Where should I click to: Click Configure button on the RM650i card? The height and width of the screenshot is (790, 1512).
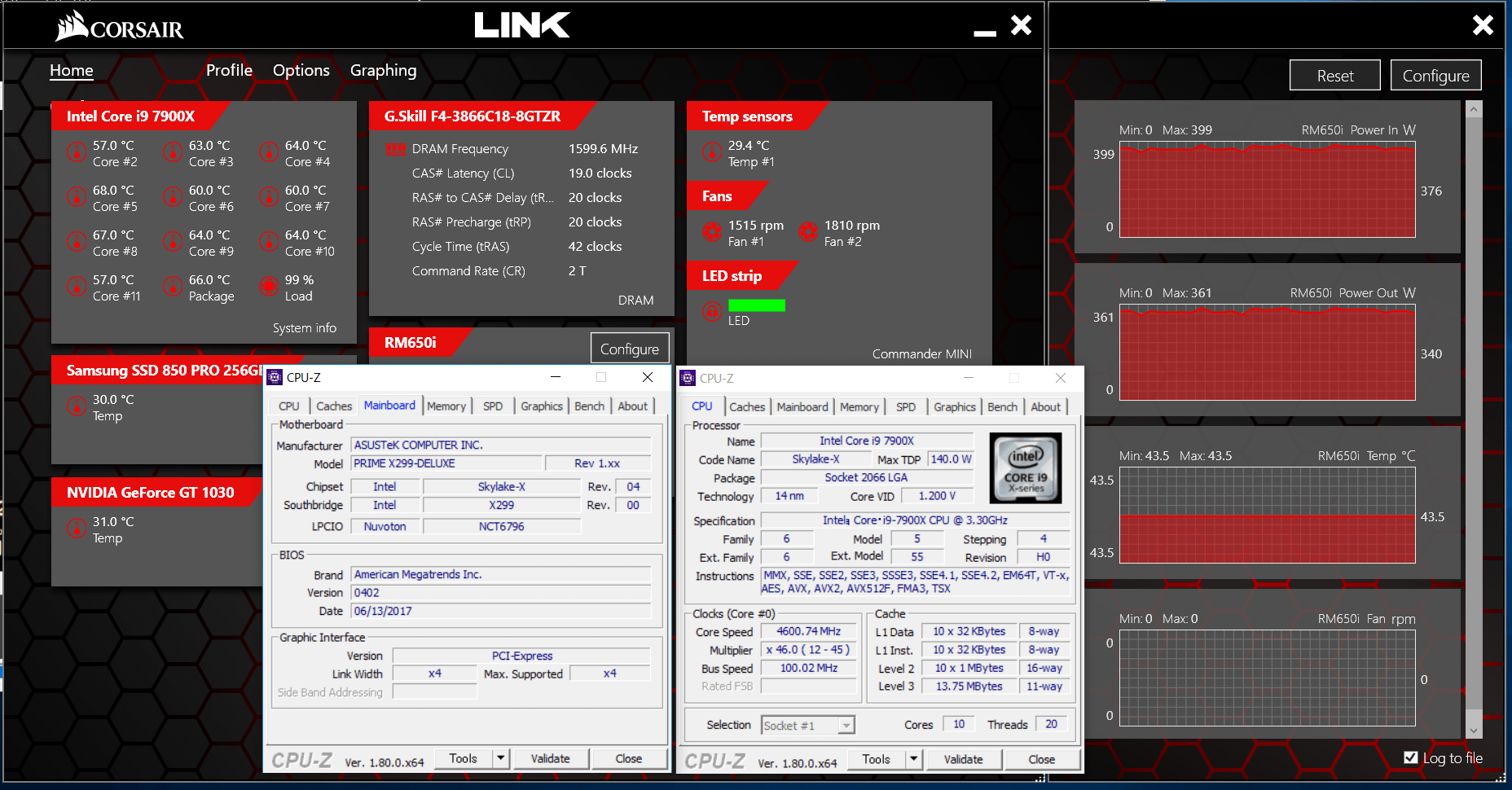tap(630, 349)
